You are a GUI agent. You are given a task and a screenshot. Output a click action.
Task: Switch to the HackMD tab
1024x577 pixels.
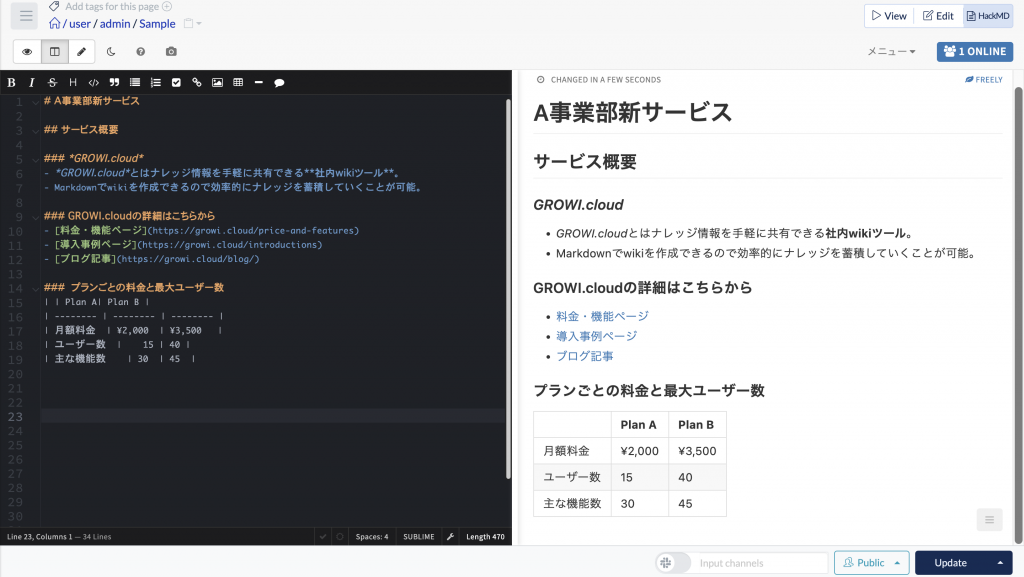(x=988, y=16)
